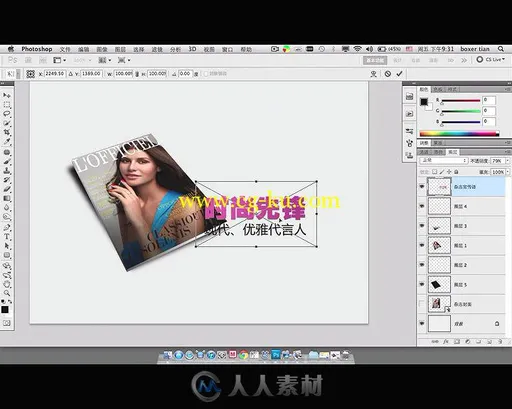Viewport: 512px width, 409px height.
Task: Select the Move tool
Action: click(x=7, y=95)
